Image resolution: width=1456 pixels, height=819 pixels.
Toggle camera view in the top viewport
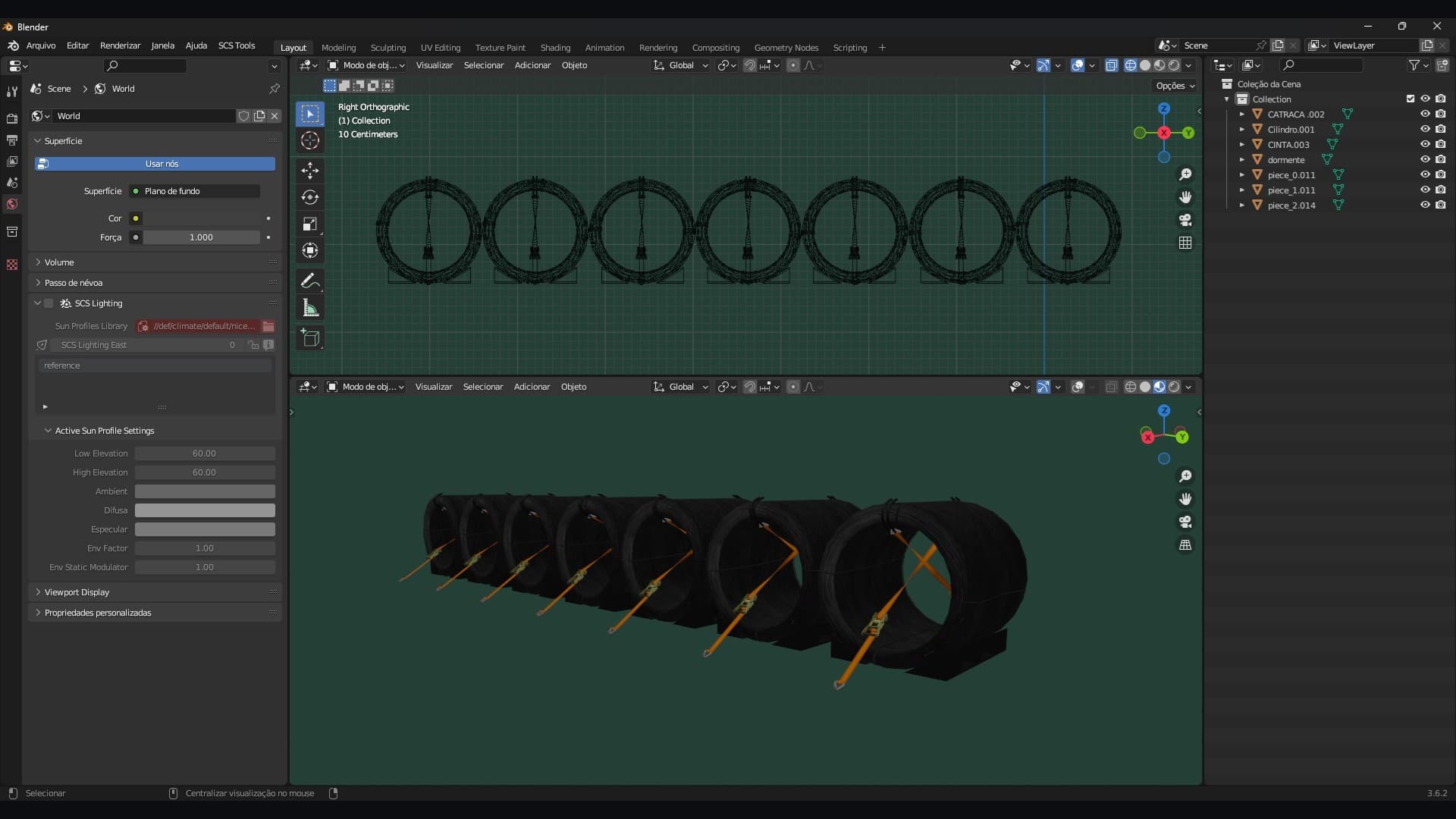[1185, 220]
